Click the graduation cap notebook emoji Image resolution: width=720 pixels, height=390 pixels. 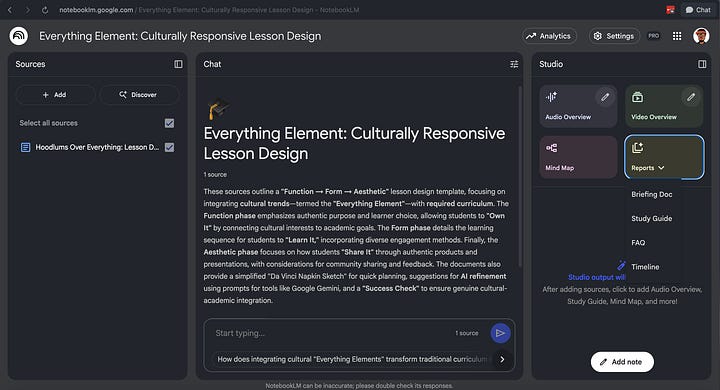(x=219, y=108)
